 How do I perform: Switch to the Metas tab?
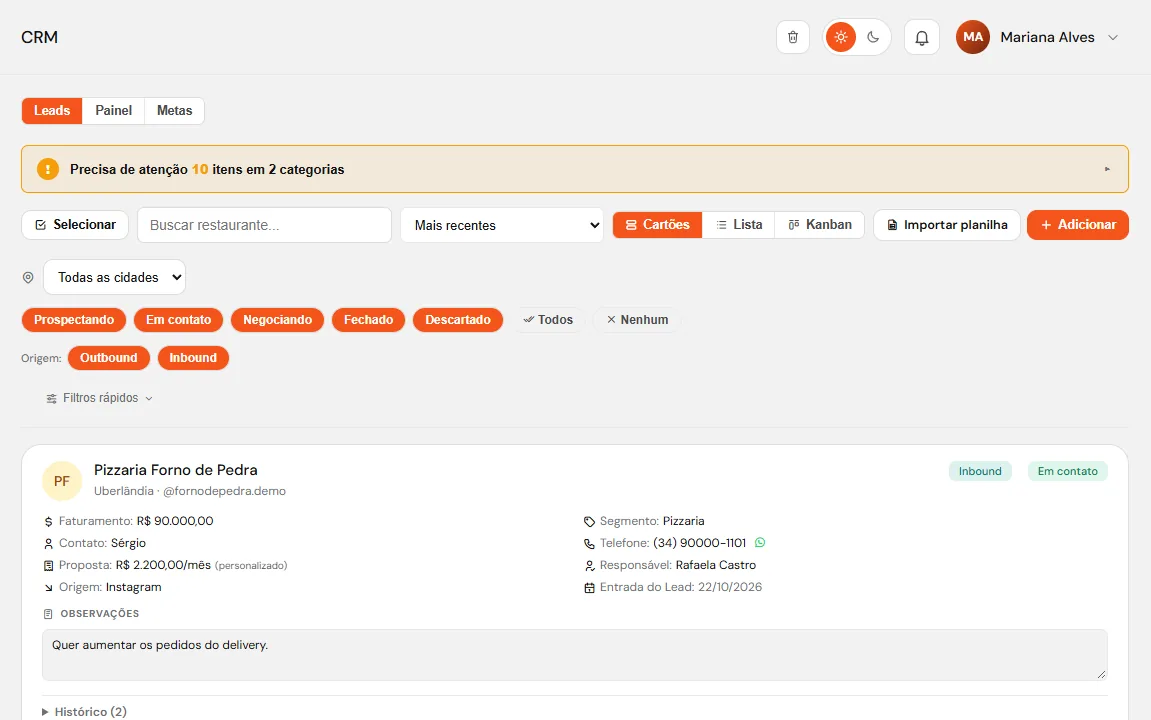pos(175,111)
